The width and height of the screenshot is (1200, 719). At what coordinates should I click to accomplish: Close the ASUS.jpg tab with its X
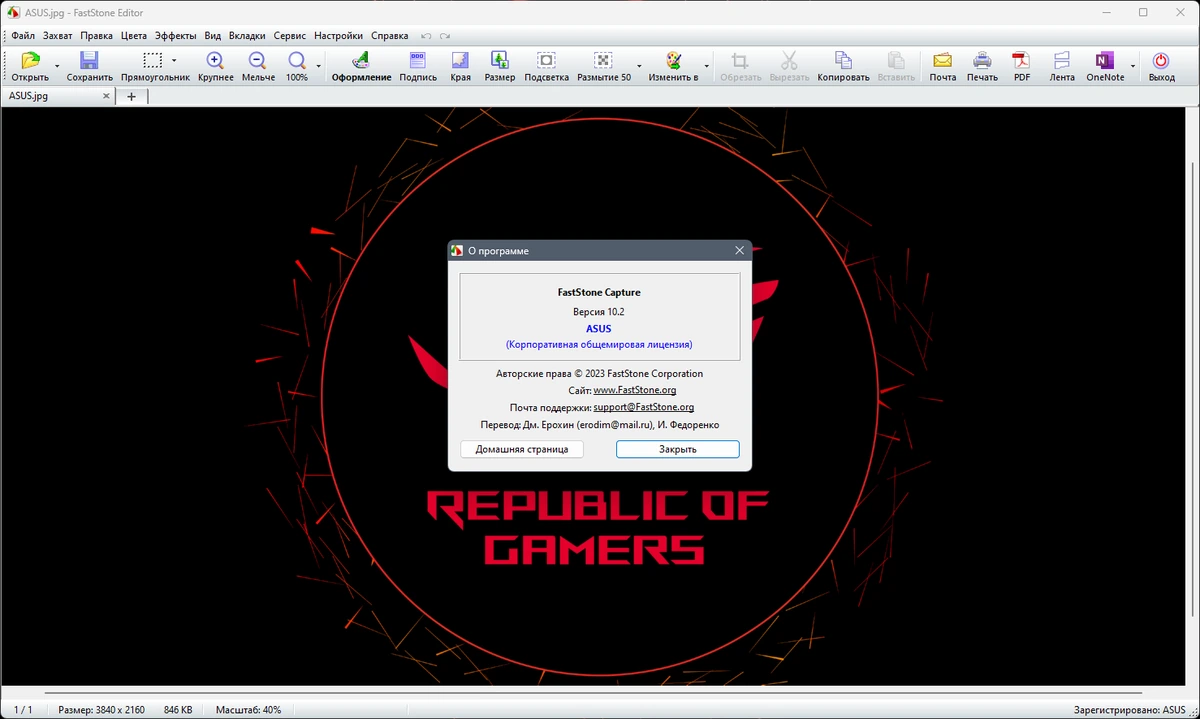click(106, 96)
